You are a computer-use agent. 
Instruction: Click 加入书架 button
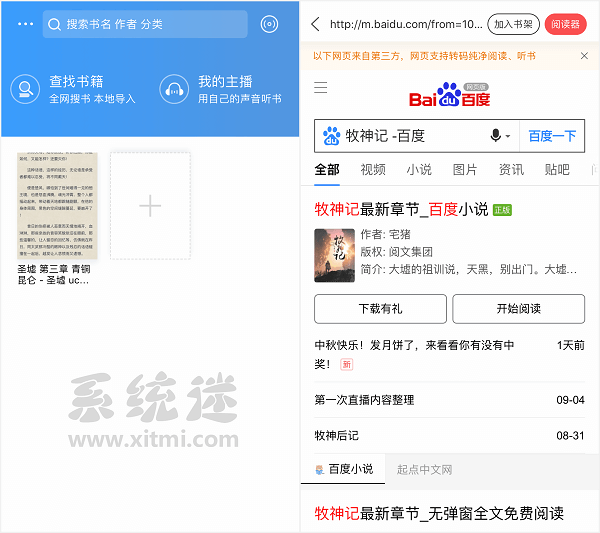pos(513,24)
